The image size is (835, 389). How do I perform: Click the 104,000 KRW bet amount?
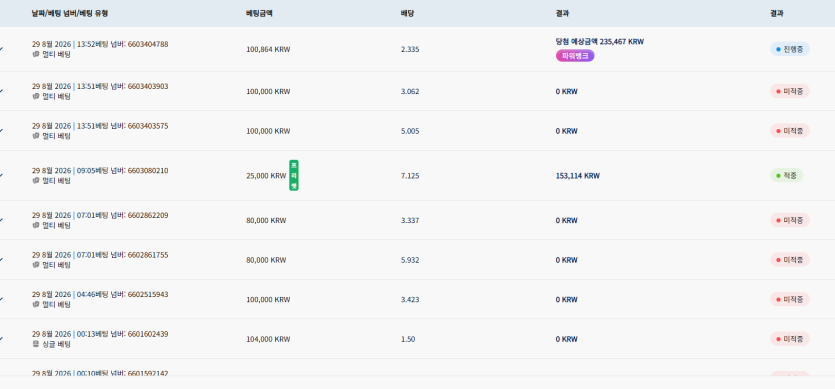(268, 339)
